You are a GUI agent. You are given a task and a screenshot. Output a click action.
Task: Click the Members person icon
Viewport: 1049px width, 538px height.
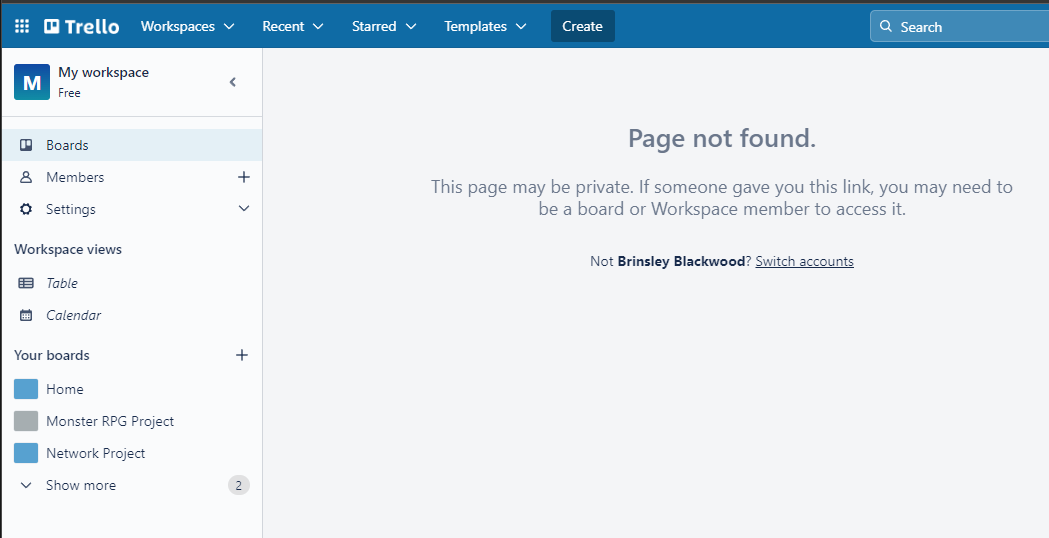click(26, 177)
